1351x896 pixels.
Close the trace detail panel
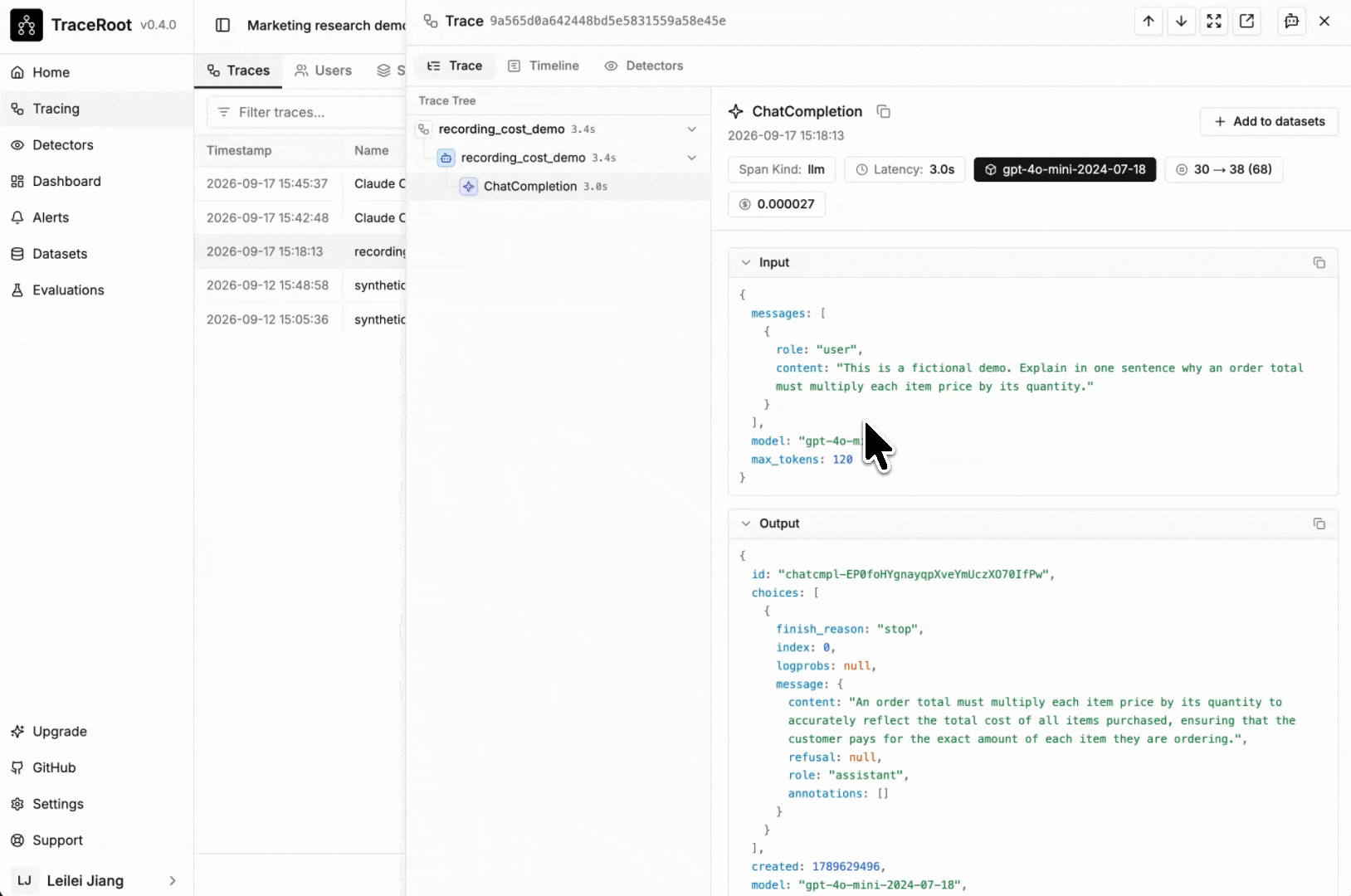1324,22
